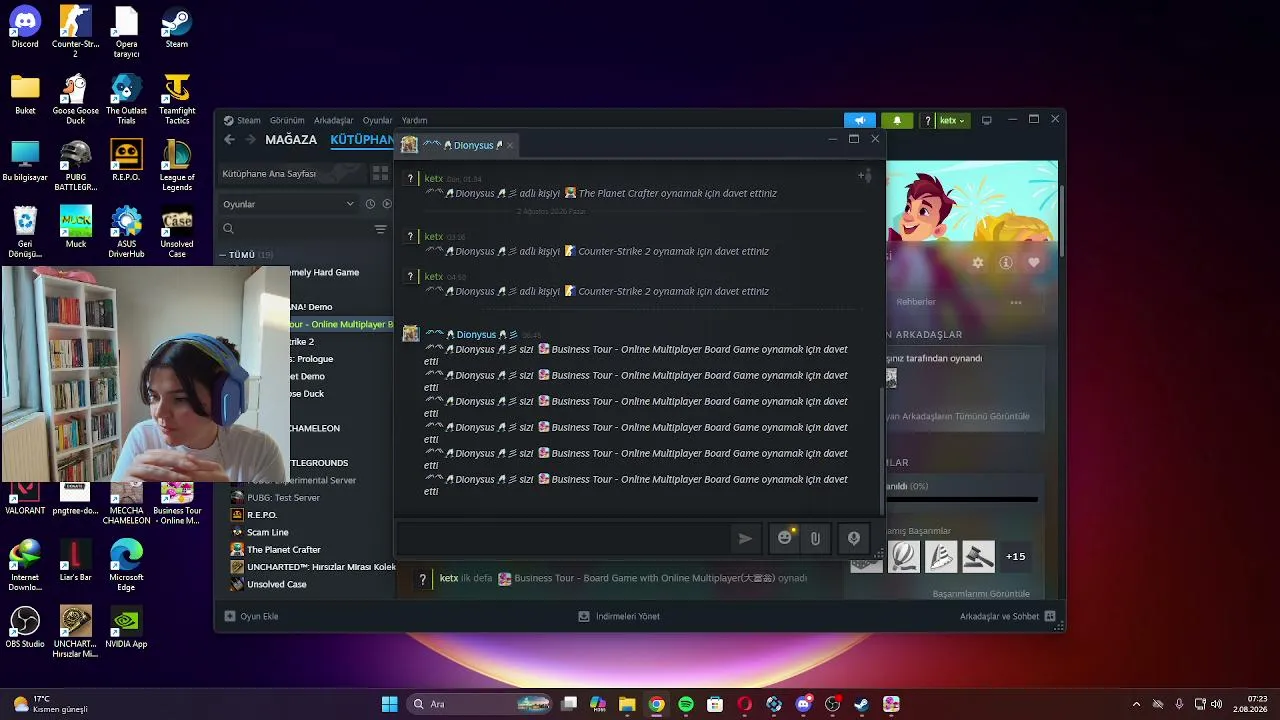1280x720 pixels.
Task: Open the Rehberler tab on game page
Action: point(916,302)
